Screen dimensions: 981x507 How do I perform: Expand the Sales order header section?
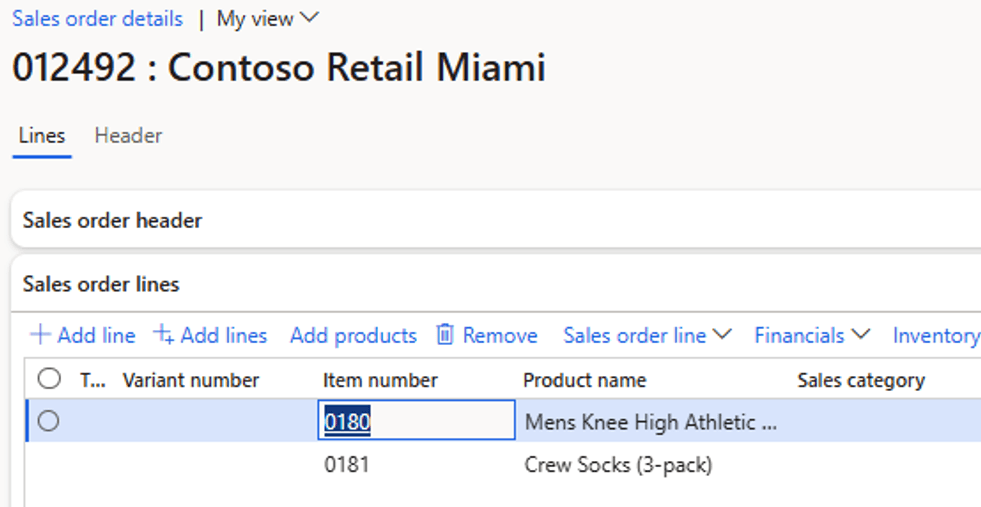click(x=113, y=220)
